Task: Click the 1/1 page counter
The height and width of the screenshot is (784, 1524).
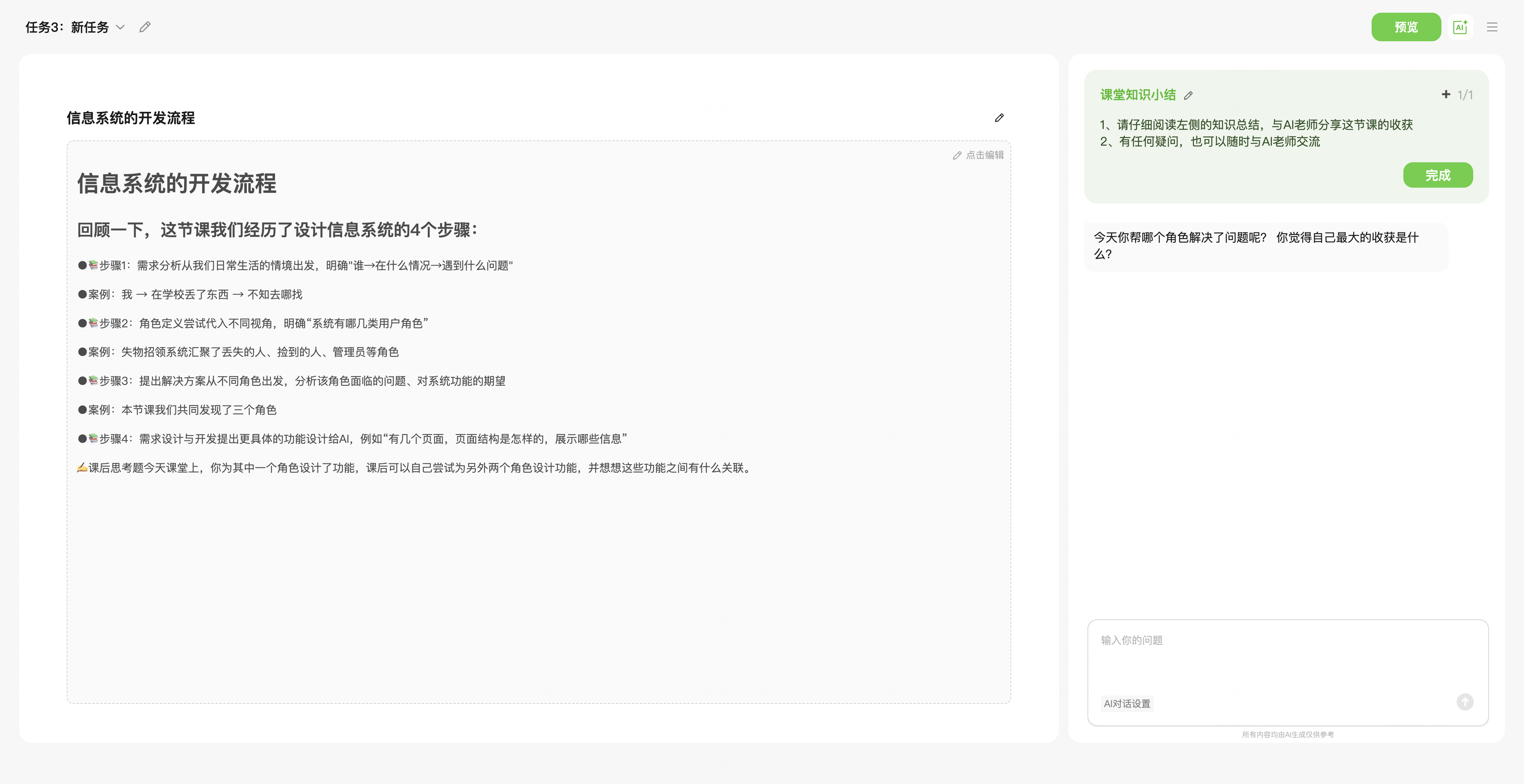Action: coord(1465,95)
